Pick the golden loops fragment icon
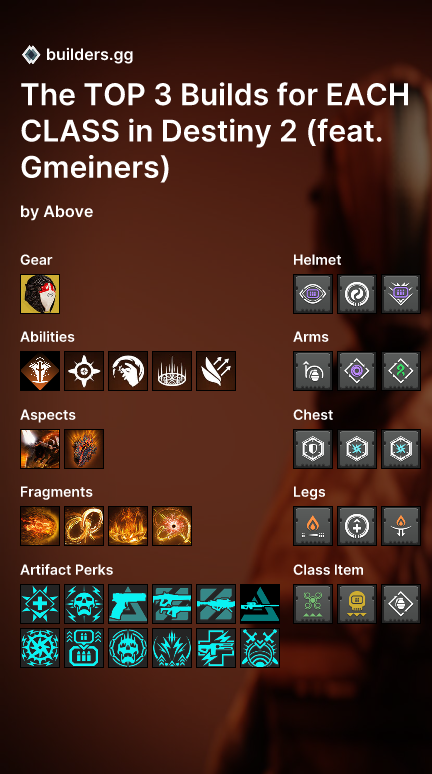The height and width of the screenshot is (774, 432). [x=84, y=526]
